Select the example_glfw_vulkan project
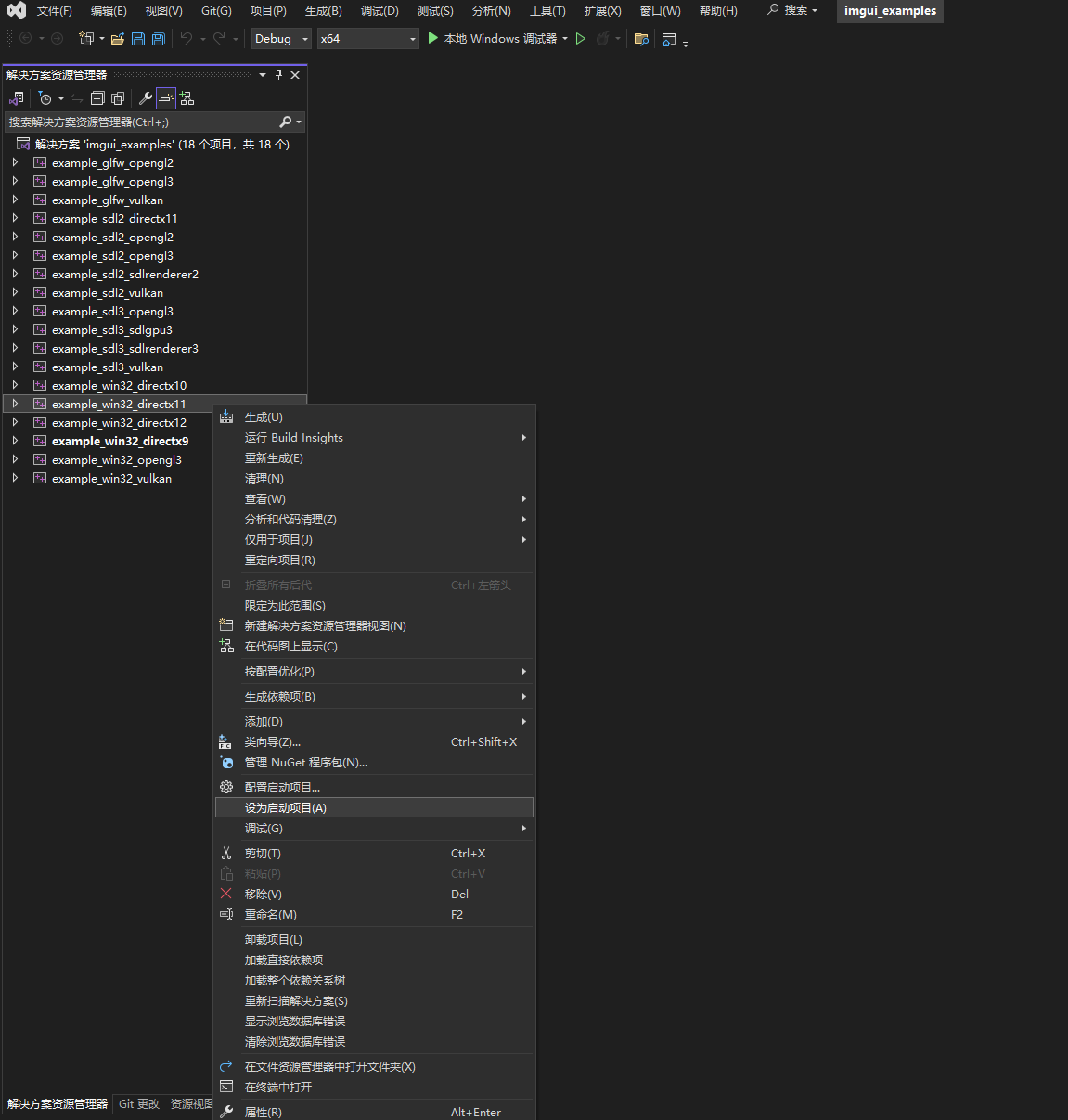 pos(108,200)
